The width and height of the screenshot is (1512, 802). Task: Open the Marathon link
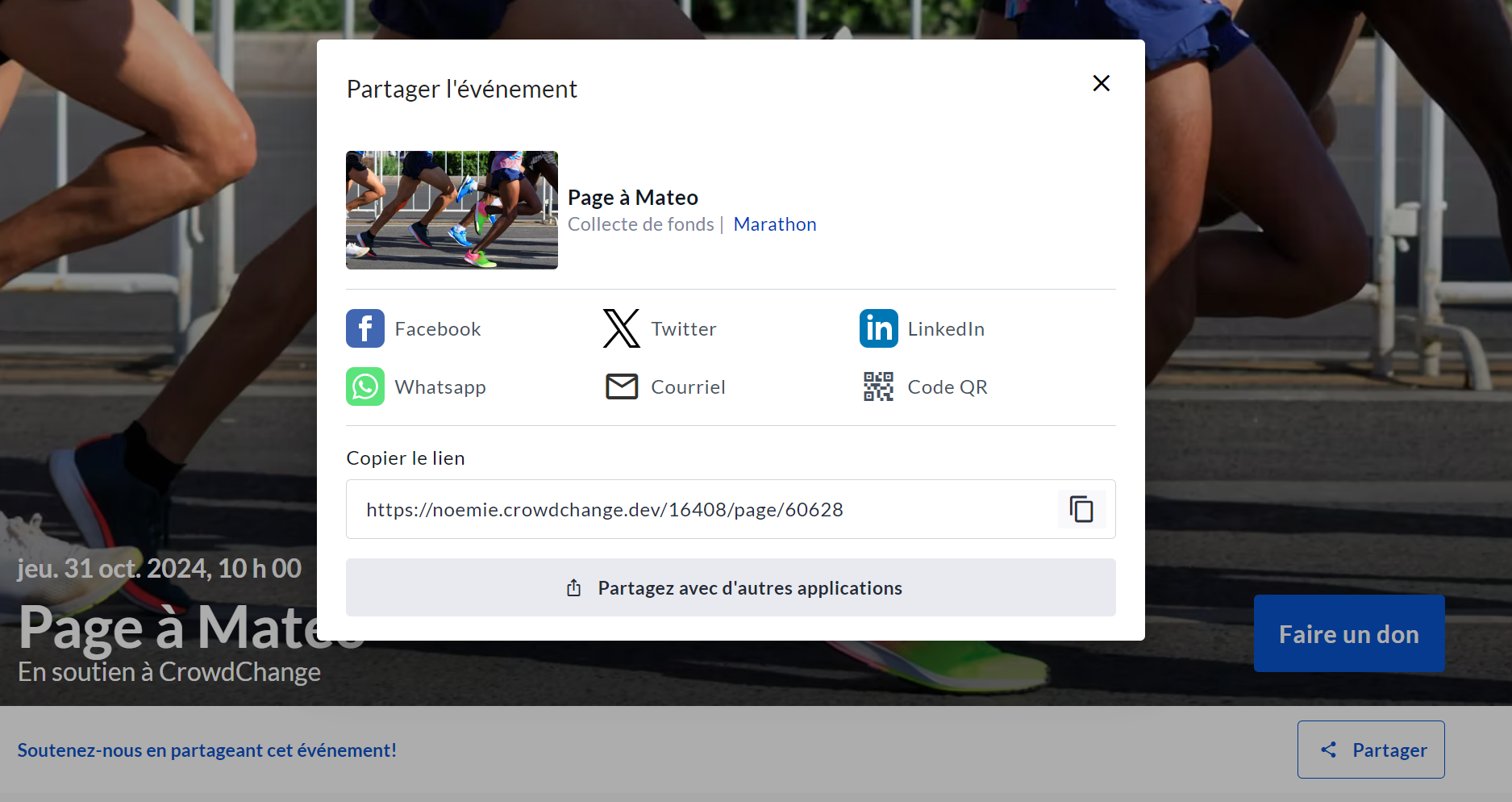[x=774, y=224]
